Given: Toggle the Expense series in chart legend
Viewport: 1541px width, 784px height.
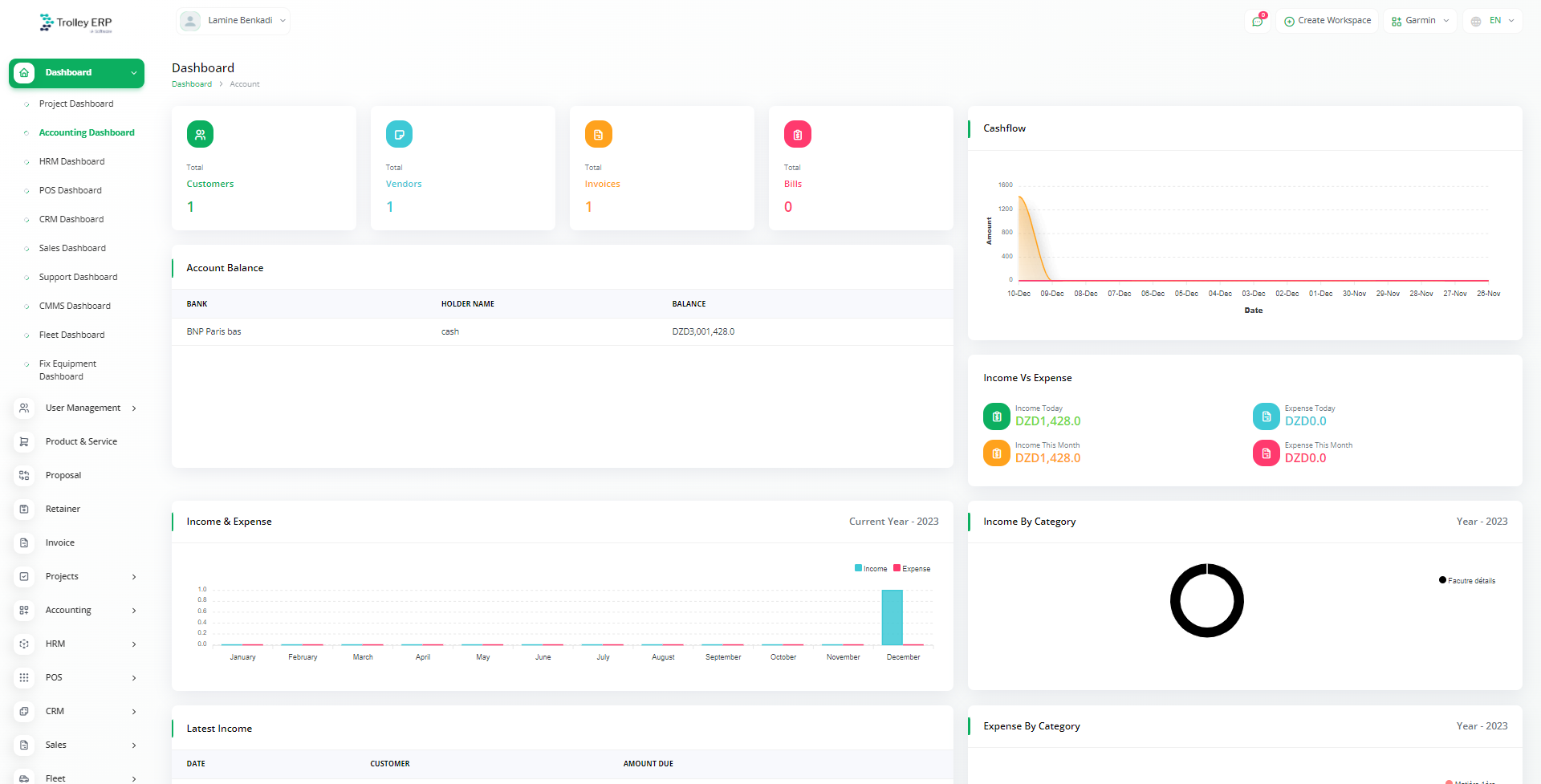Looking at the screenshot, I should pyautogui.click(x=912, y=569).
